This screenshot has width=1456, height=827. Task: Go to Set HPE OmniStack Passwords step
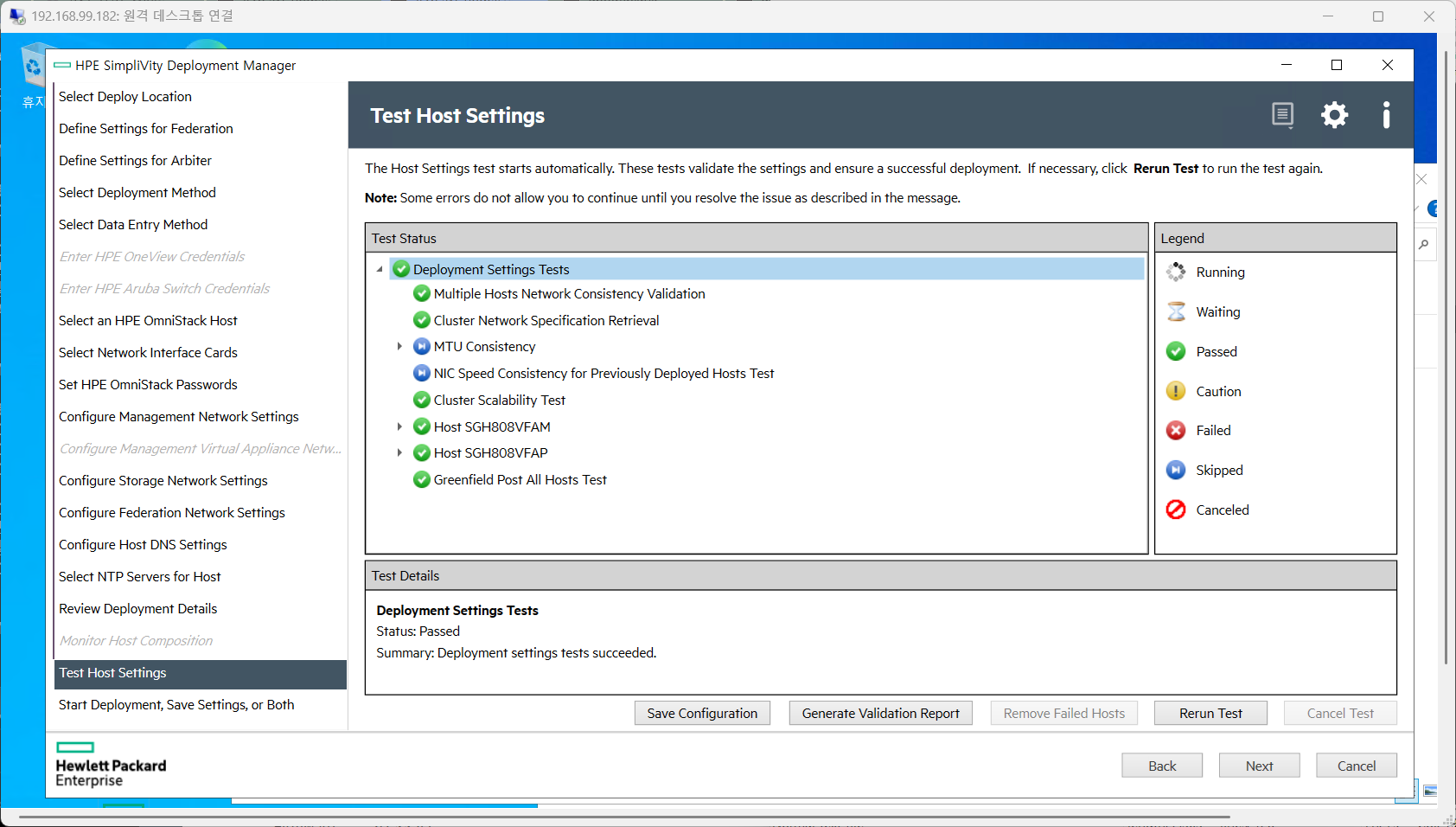tap(148, 385)
